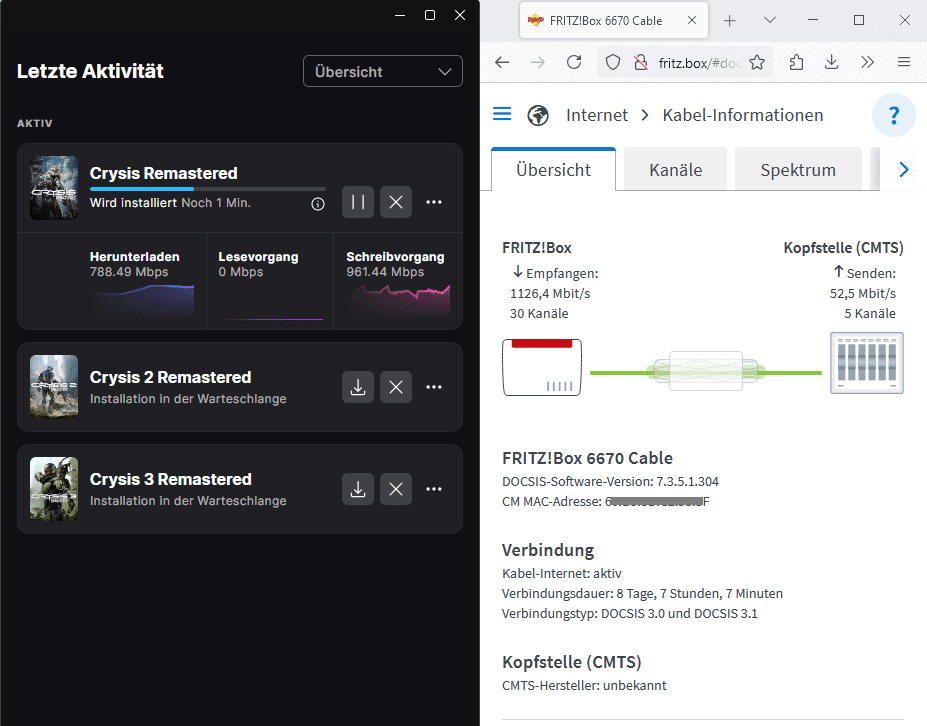Bookmark this page with the star
927x726 pixels.
tap(757, 63)
